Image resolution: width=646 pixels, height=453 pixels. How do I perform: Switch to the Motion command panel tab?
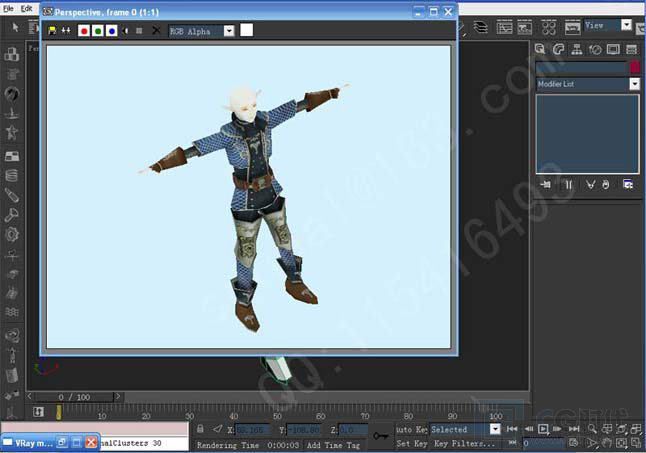click(595, 49)
